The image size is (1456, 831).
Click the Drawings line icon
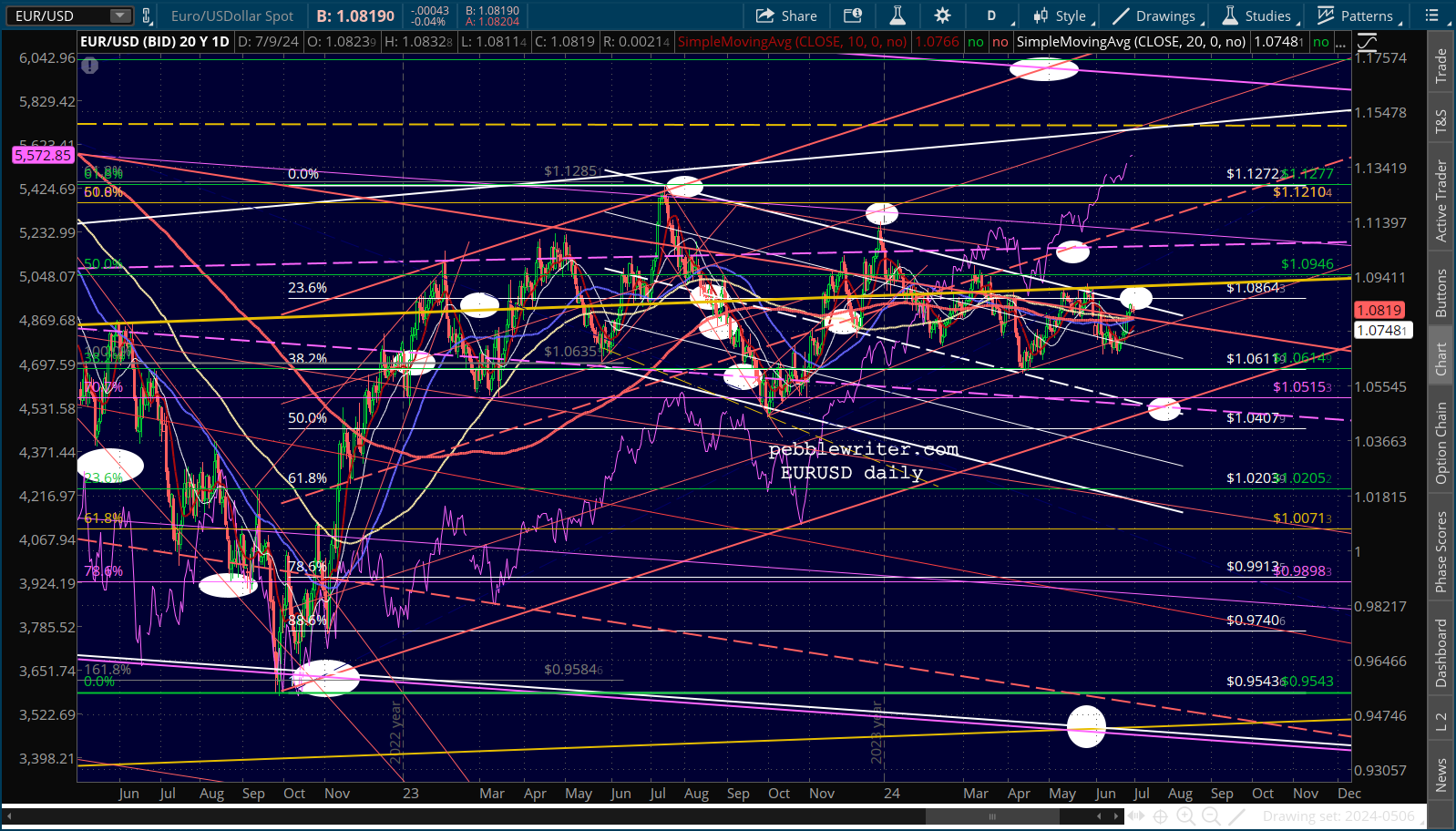[1121, 15]
